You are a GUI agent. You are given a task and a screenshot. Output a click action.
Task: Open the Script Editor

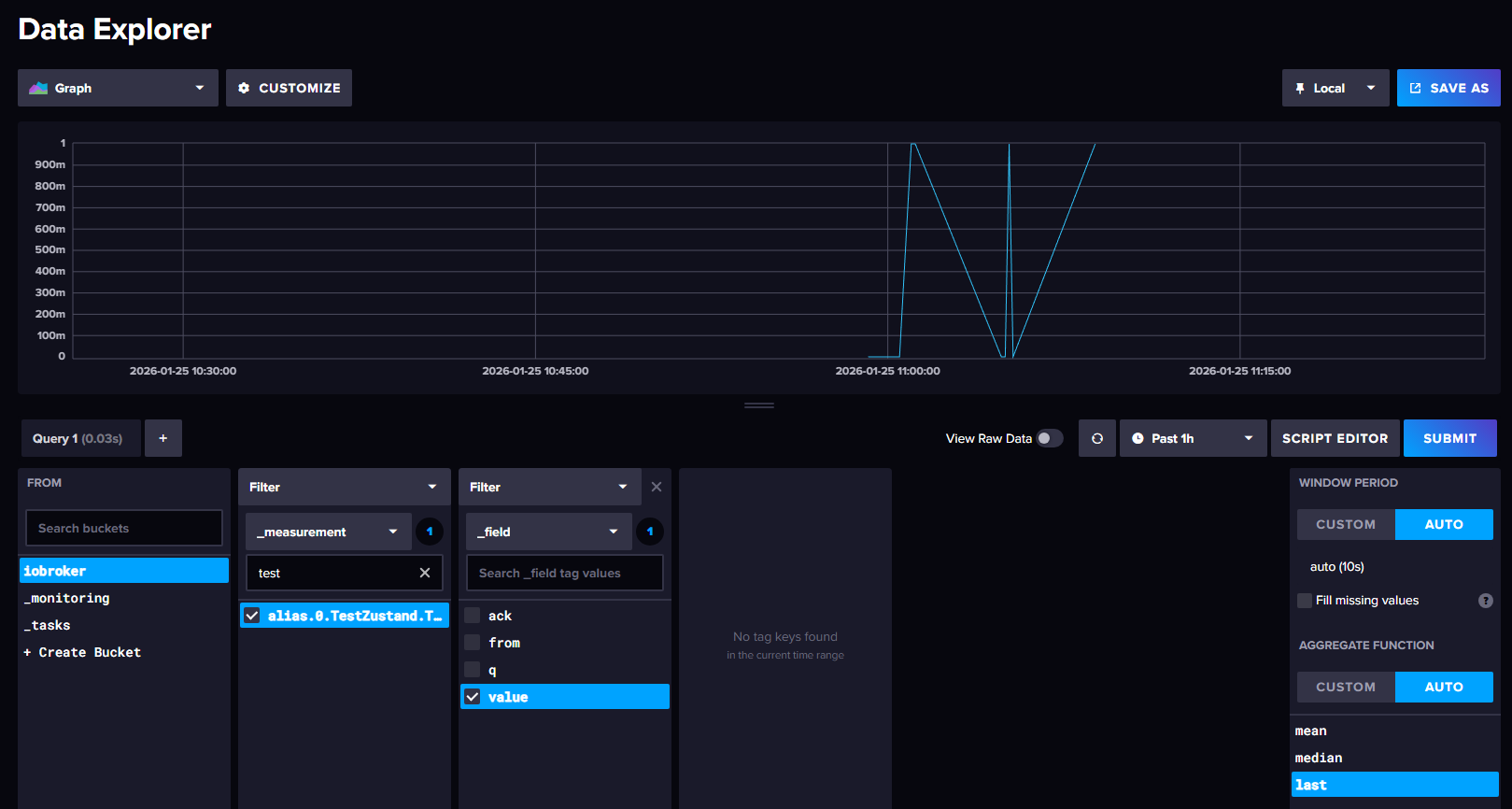[1335, 438]
